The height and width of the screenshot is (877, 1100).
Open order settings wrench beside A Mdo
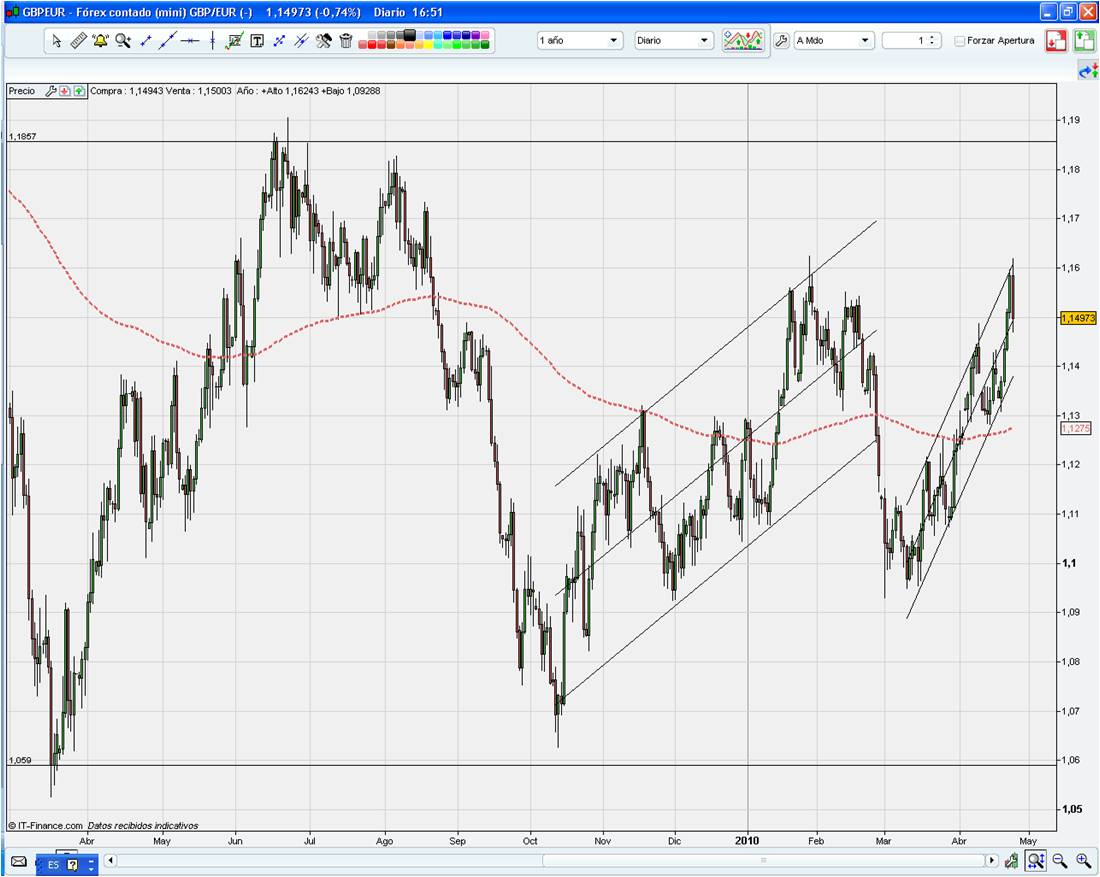click(781, 41)
